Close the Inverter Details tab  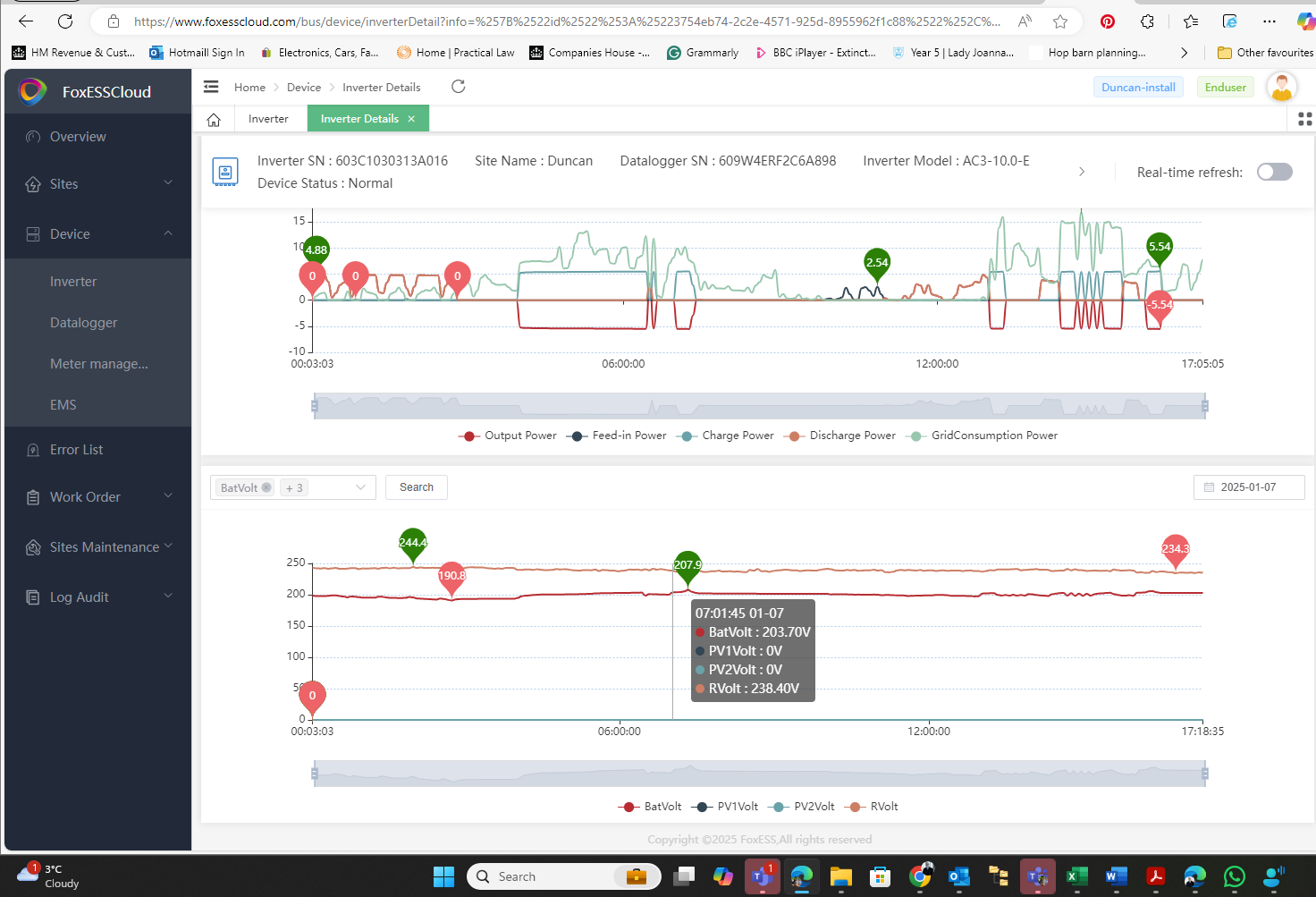pyautogui.click(x=411, y=119)
